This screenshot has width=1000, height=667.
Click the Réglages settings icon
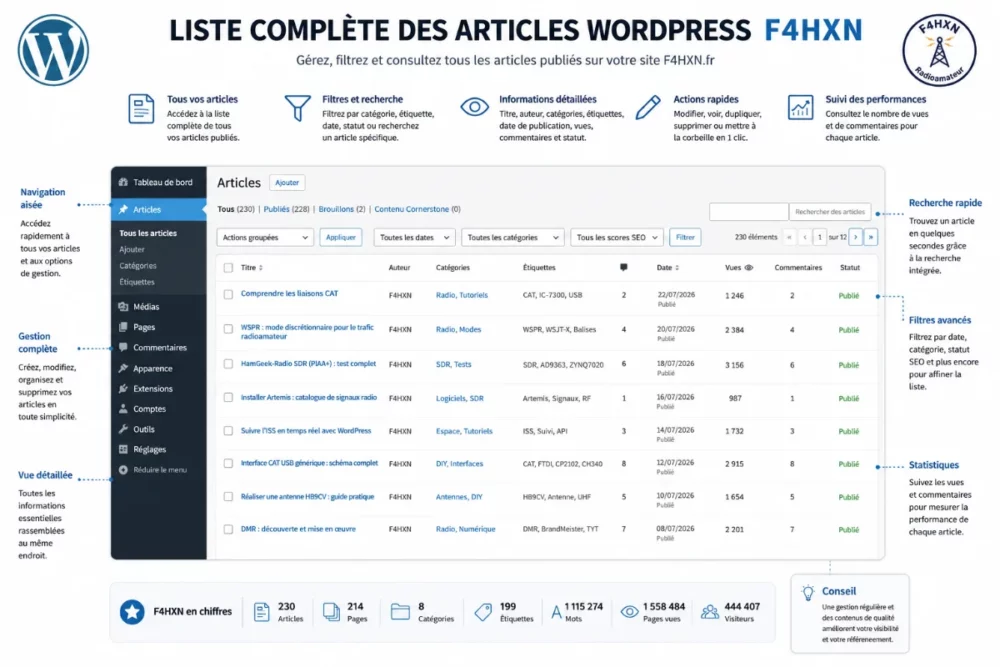pyautogui.click(x=123, y=450)
